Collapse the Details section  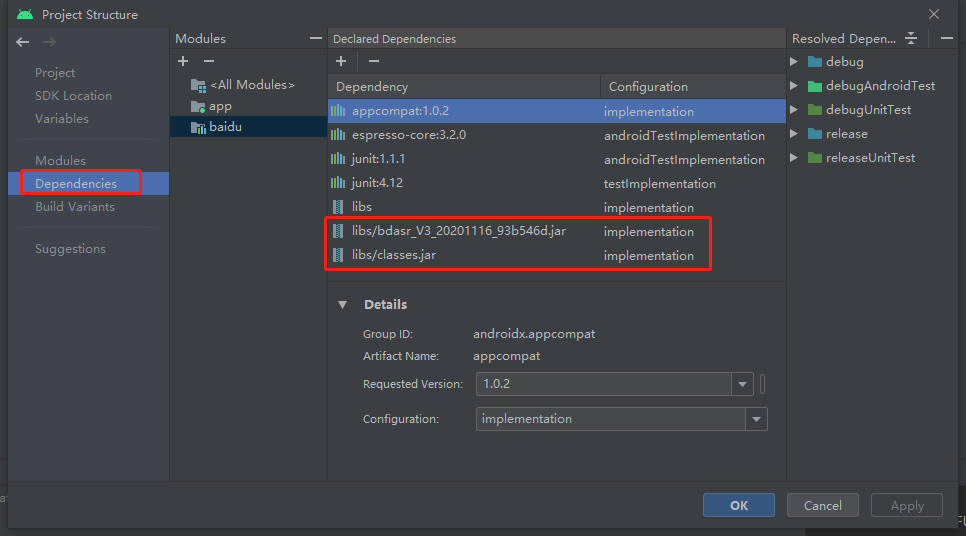(x=343, y=304)
